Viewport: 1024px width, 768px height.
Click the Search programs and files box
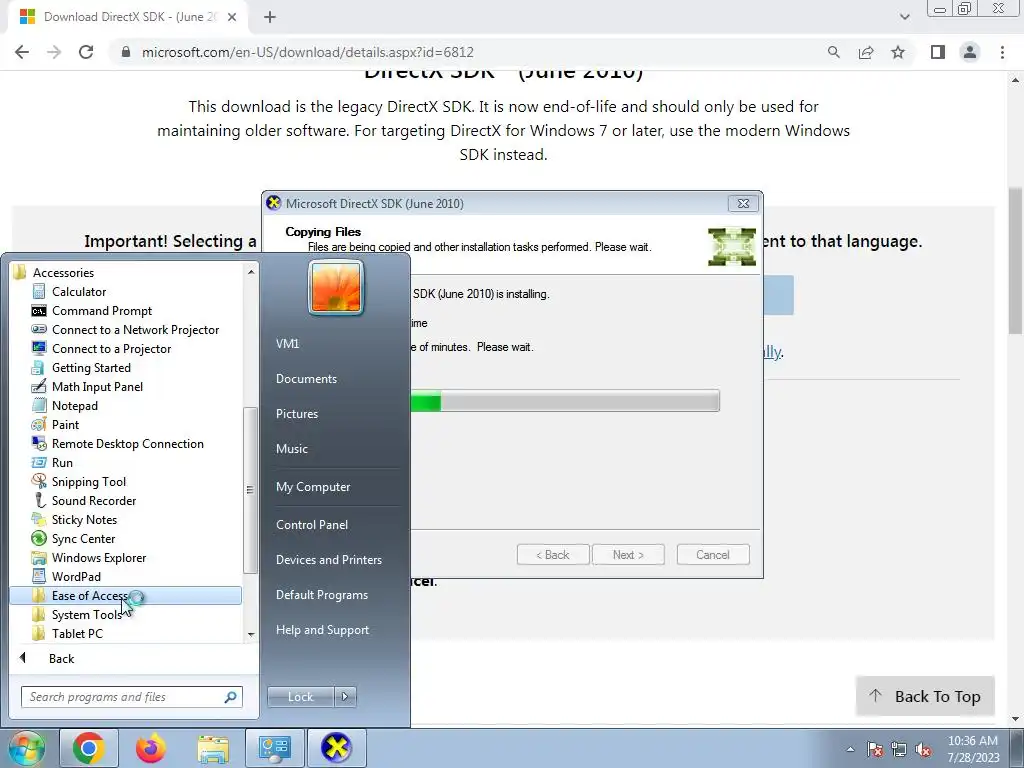[132, 697]
